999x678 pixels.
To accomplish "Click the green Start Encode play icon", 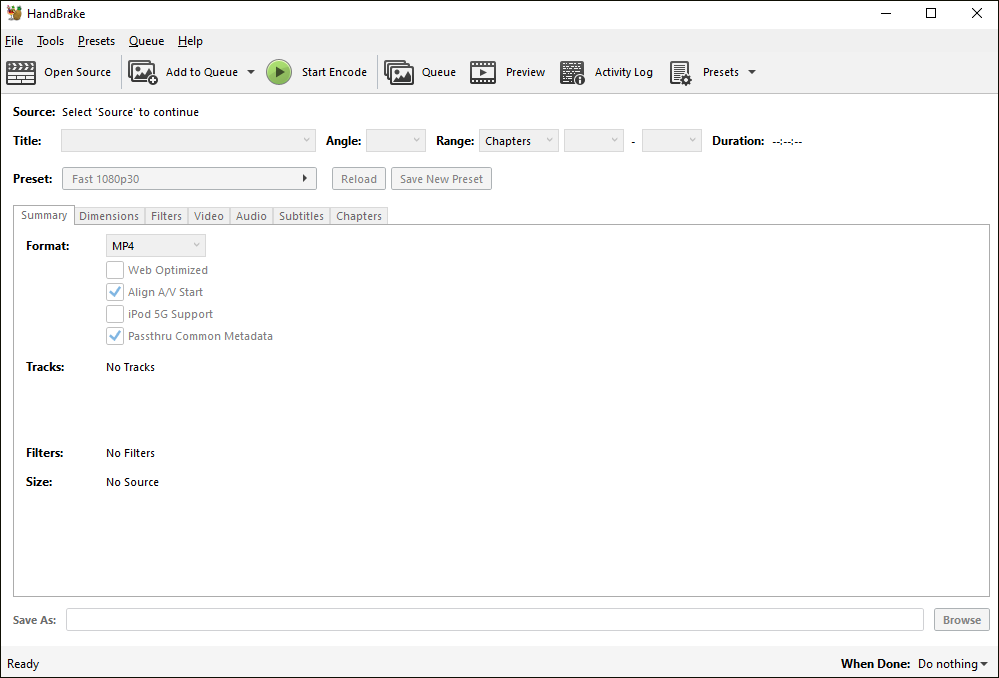I will [279, 72].
